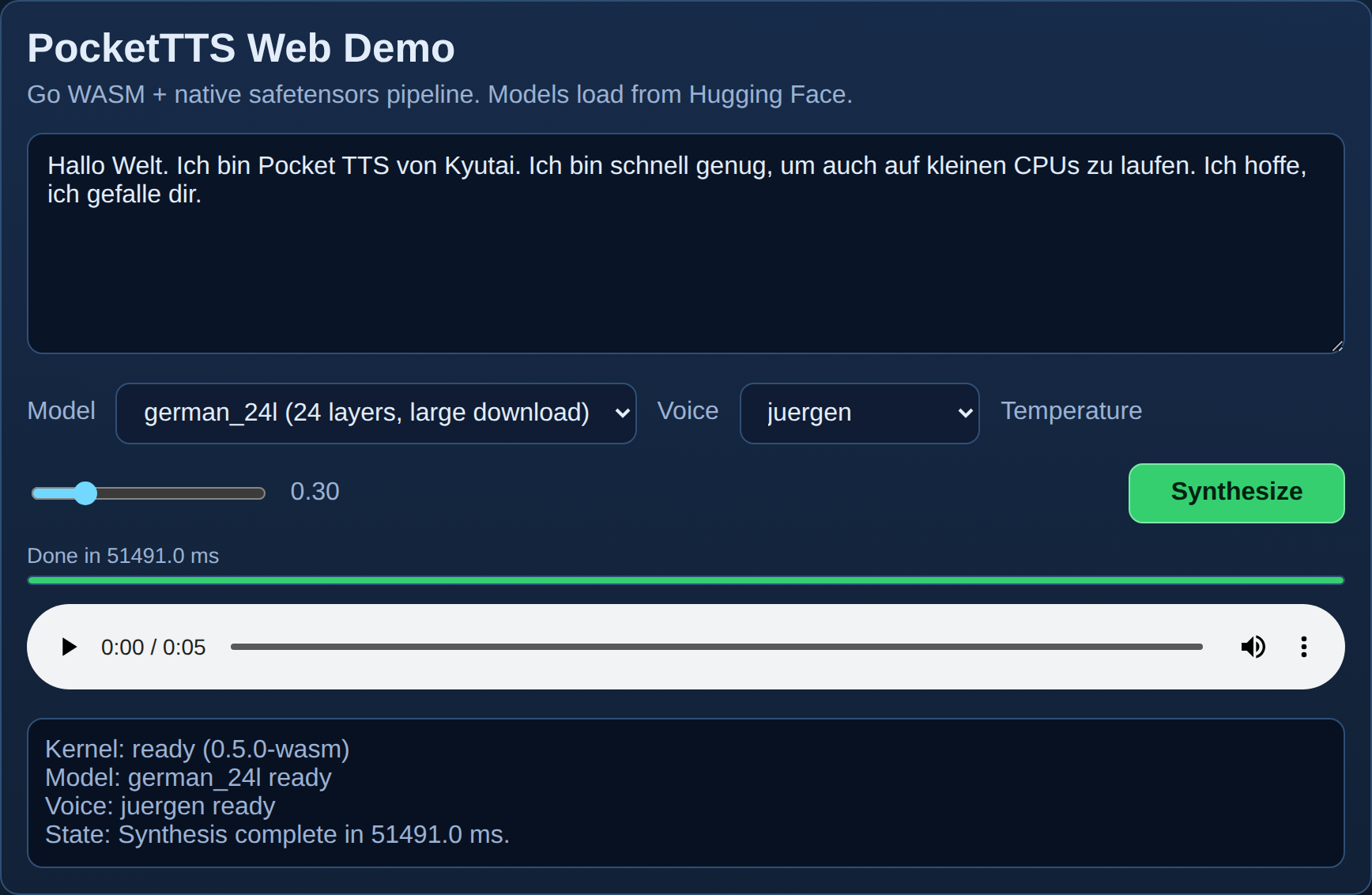Open the Model dropdown
The height and width of the screenshot is (895, 1372).
click(x=376, y=414)
